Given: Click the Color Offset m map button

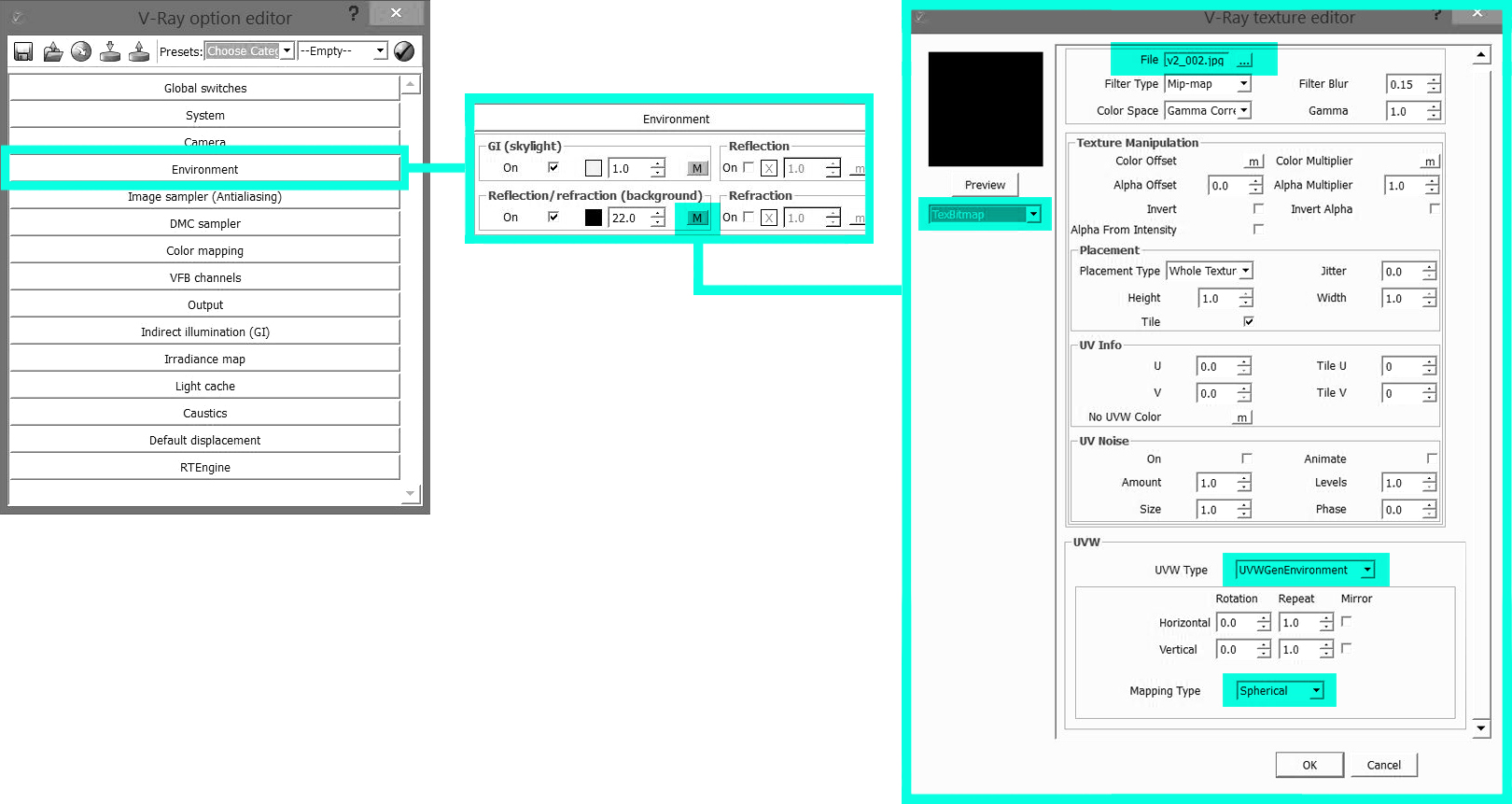Looking at the screenshot, I should click(x=1254, y=162).
